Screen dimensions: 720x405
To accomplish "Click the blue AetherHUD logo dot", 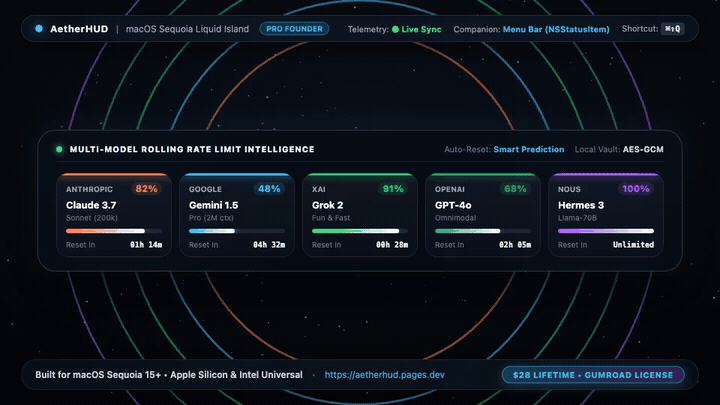I will (x=39, y=29).
